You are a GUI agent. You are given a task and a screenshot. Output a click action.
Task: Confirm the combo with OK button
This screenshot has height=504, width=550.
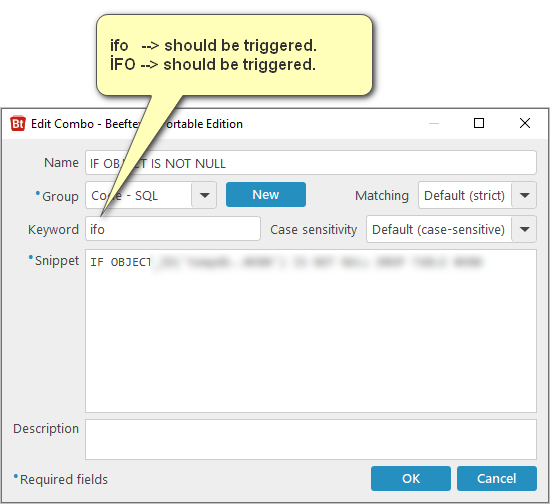pos(411,478)
